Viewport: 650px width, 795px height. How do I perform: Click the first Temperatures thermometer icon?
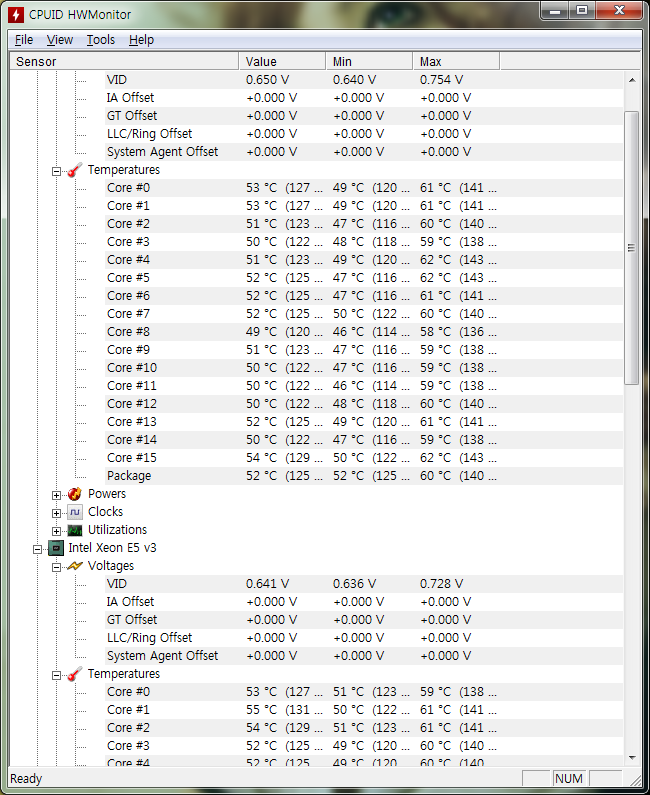point(75,170)
